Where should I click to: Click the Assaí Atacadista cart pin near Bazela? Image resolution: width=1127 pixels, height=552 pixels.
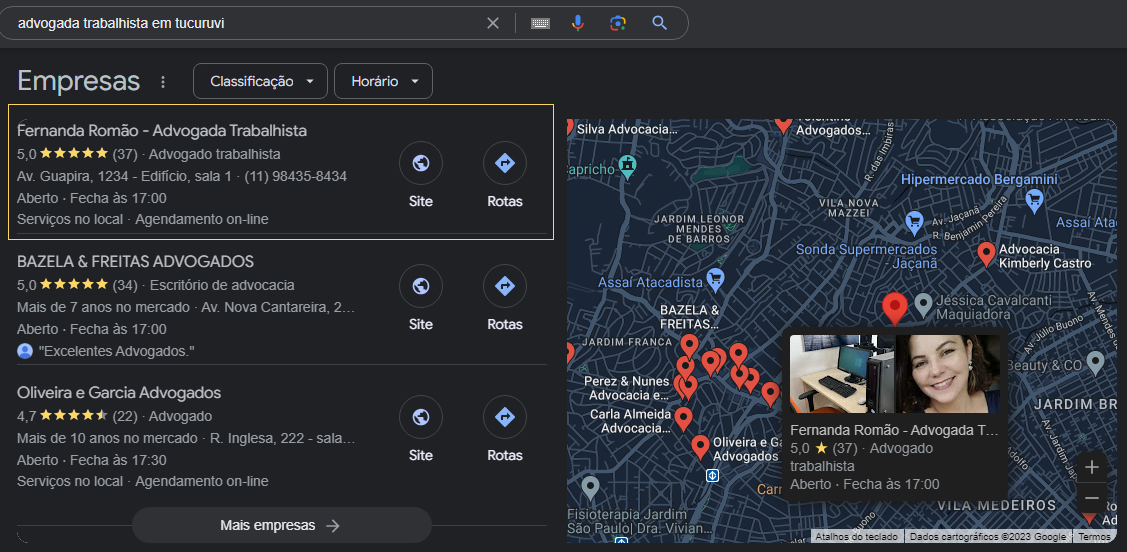[715, 280]
